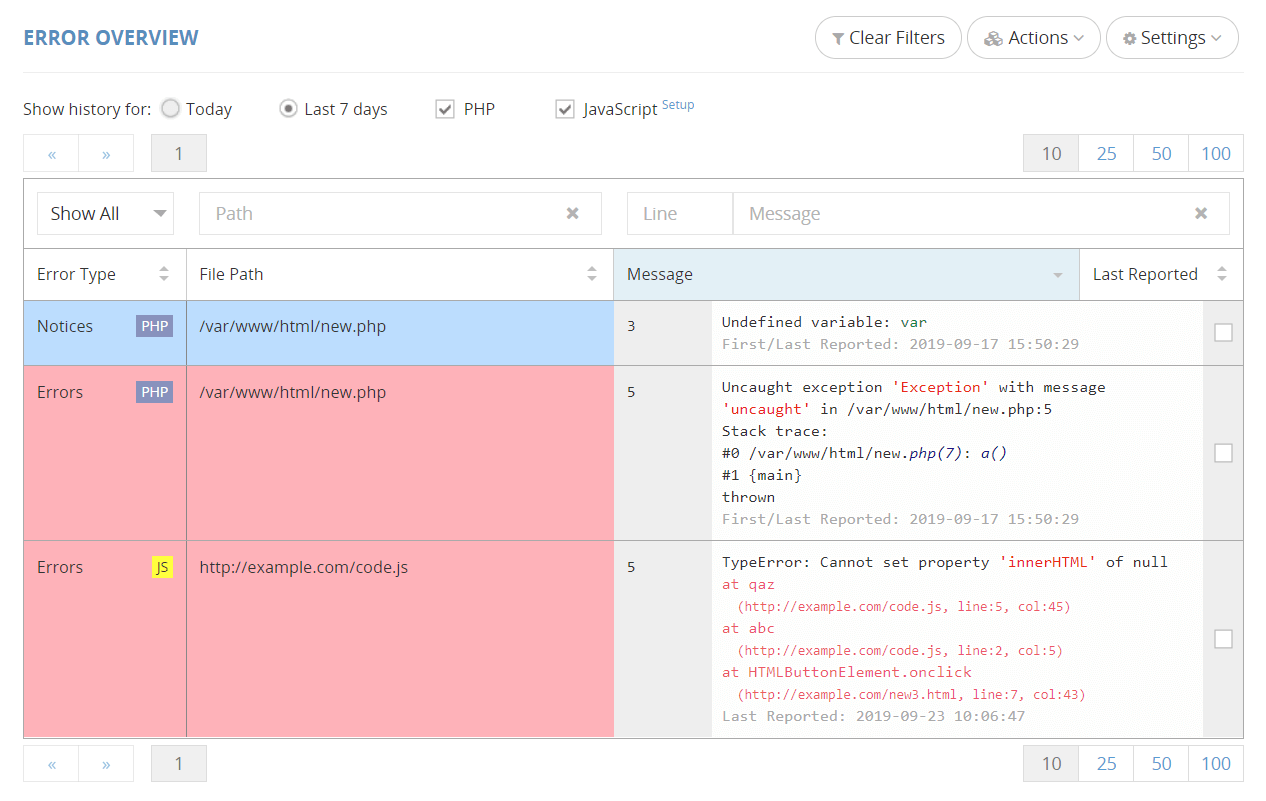1266x801 pixels.
Task: Click the sort arrows on File Path column
Action: pyautogui.click(x=591, y=274)
